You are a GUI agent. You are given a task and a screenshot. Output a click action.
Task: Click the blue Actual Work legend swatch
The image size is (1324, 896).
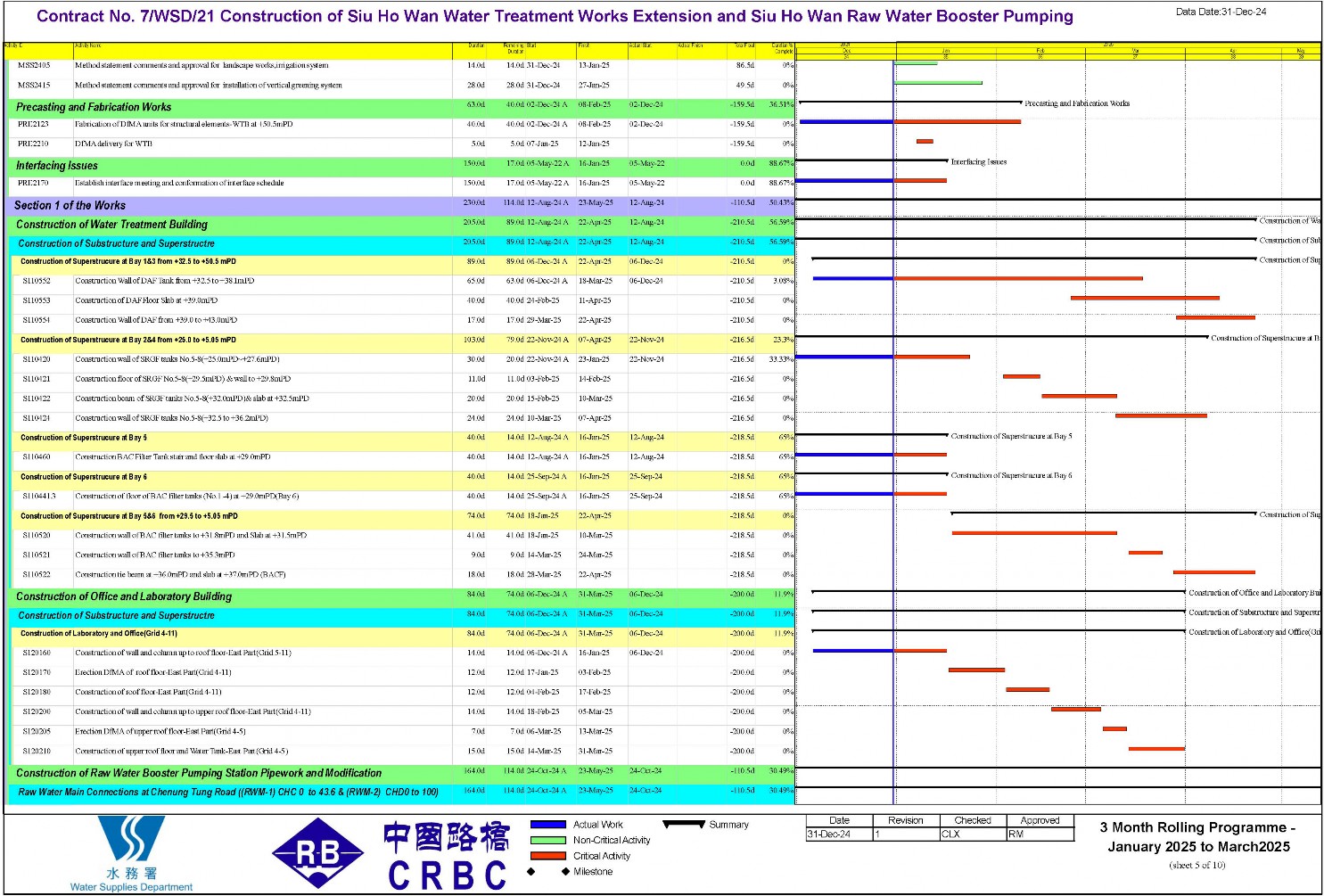click(548, 825)
